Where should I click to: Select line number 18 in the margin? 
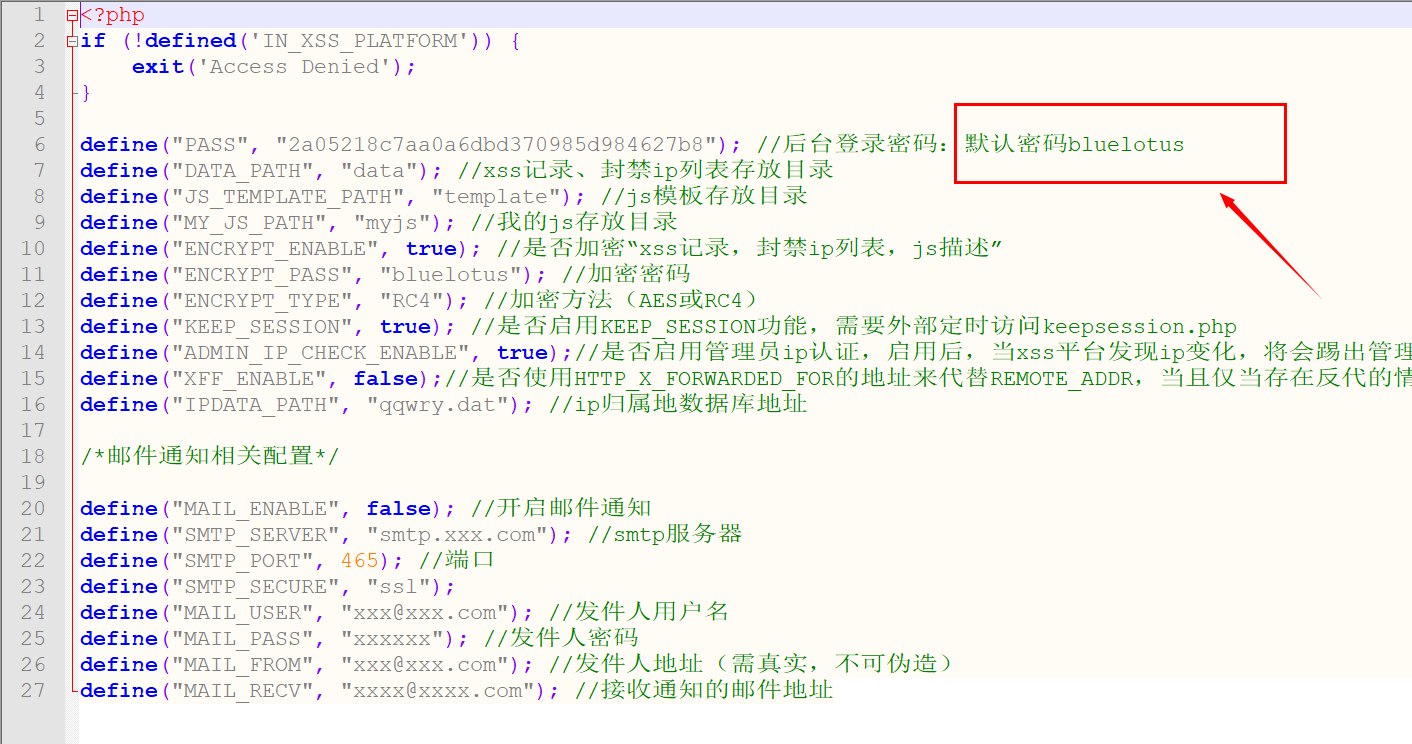click(33, 456)
